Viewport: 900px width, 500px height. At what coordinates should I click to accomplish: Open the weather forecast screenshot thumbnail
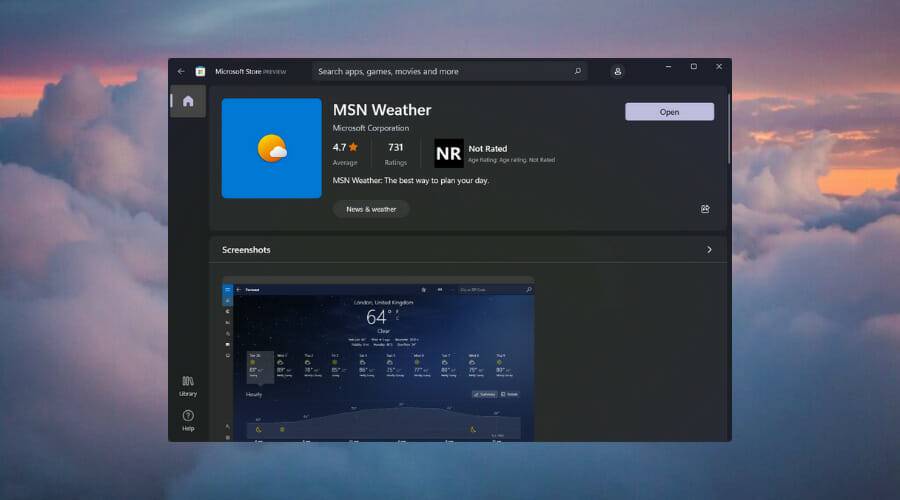pos(378,360)
